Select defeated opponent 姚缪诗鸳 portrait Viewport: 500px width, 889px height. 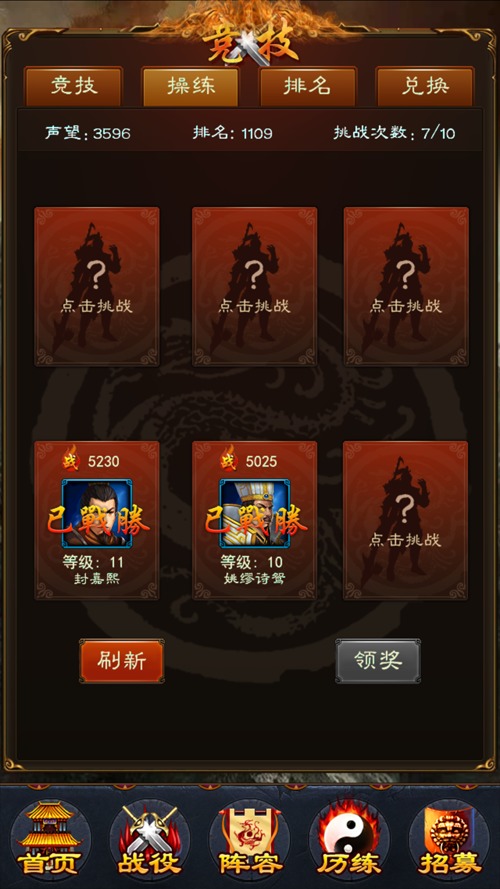pos(255,514)
